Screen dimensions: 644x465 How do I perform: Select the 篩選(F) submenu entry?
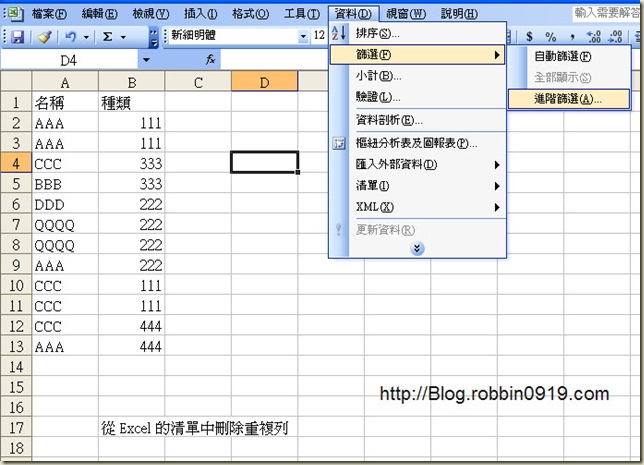pos(418,55)
